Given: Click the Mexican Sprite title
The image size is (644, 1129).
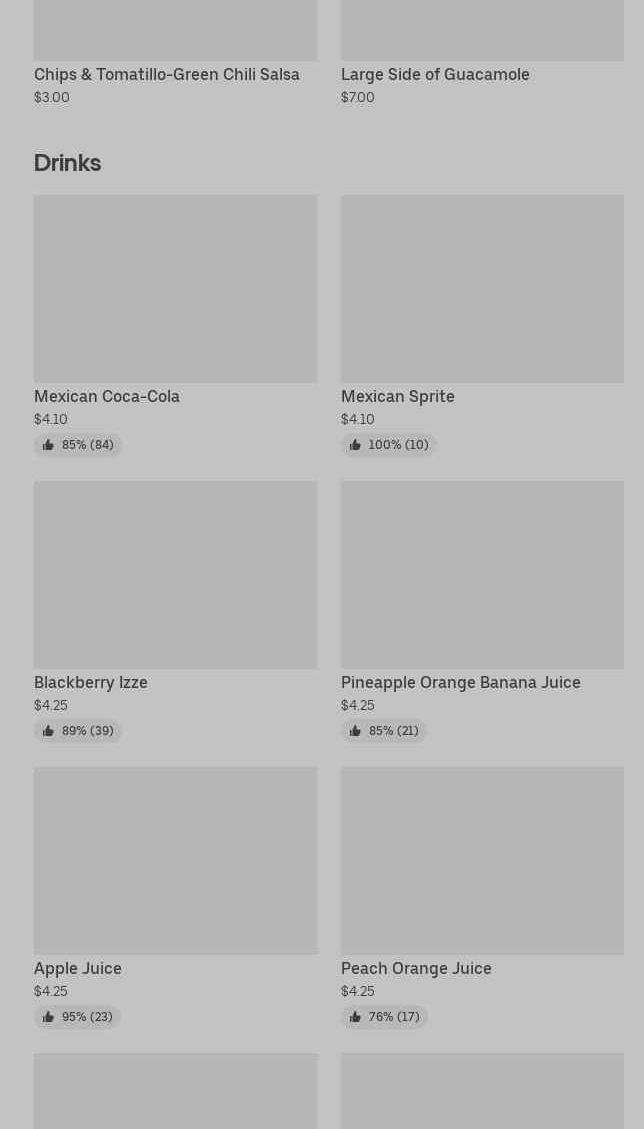Looking at the screenshot, I should coord(397,396).
